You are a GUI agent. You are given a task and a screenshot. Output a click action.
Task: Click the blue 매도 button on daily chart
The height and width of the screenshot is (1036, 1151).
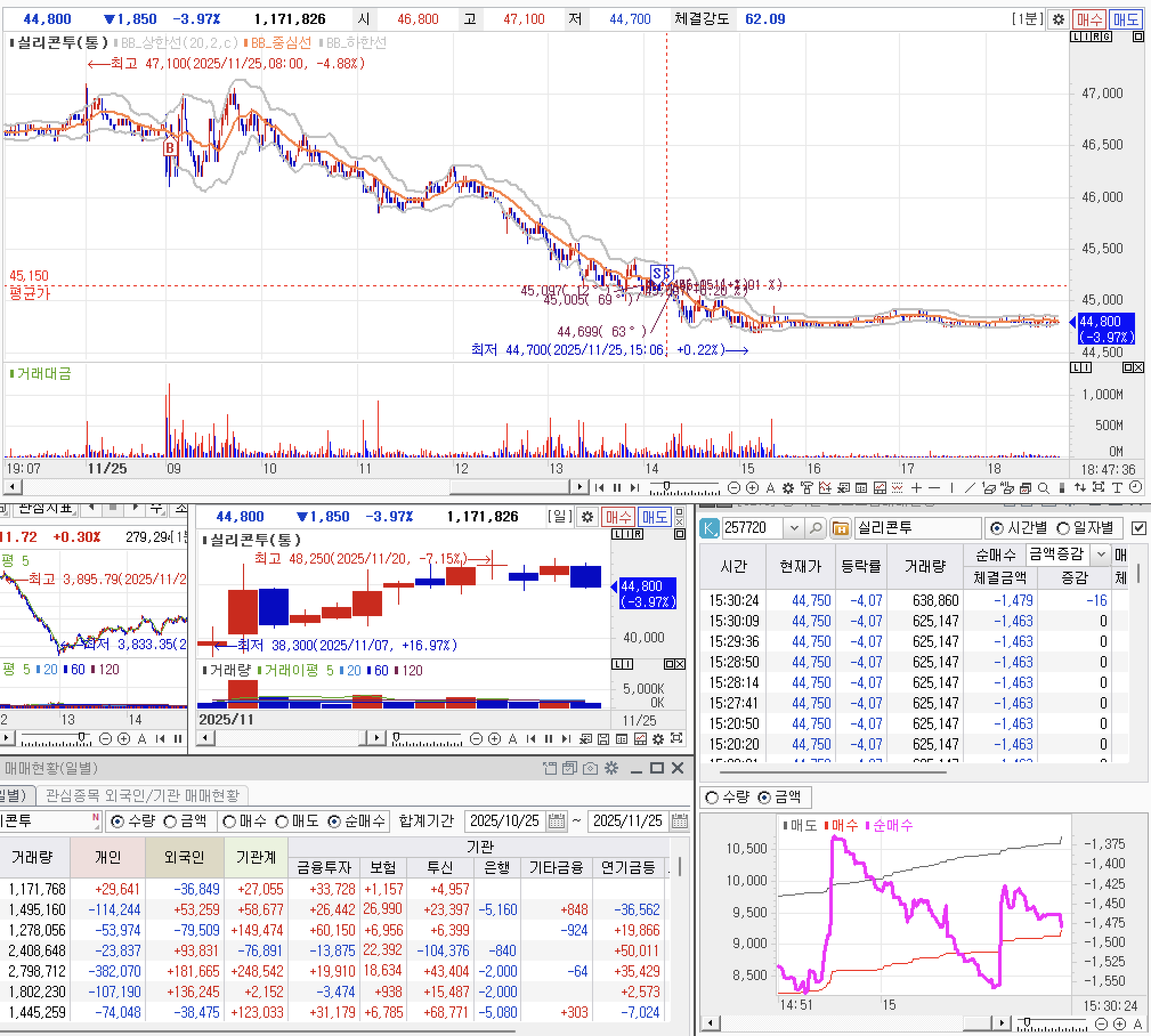[654, 517]
